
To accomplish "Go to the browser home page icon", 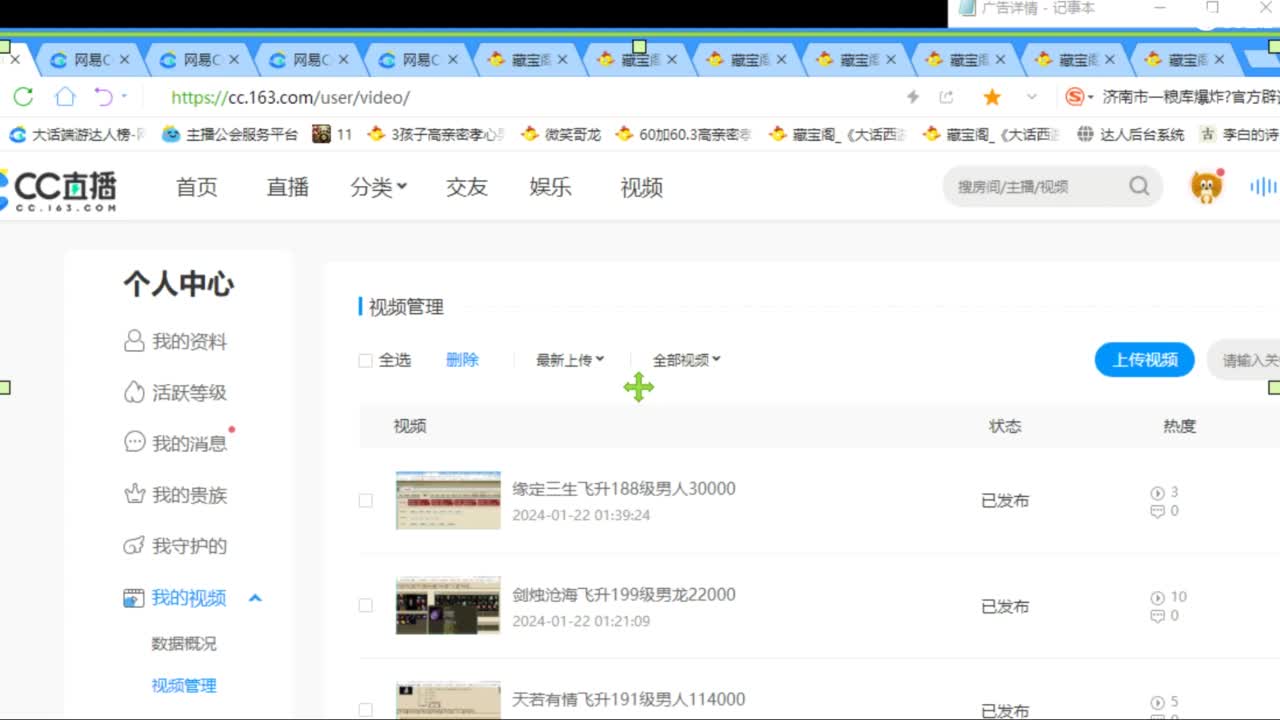I will [65, 97].
